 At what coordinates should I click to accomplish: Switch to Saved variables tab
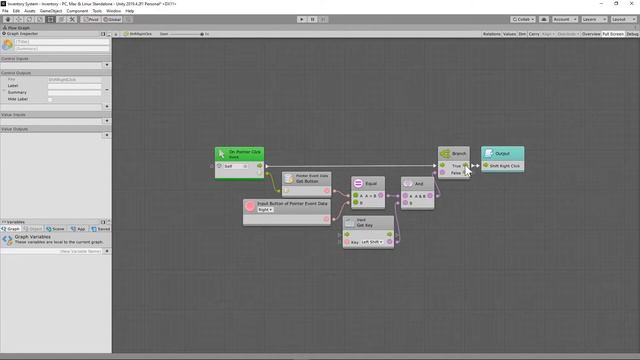(100, 229)
